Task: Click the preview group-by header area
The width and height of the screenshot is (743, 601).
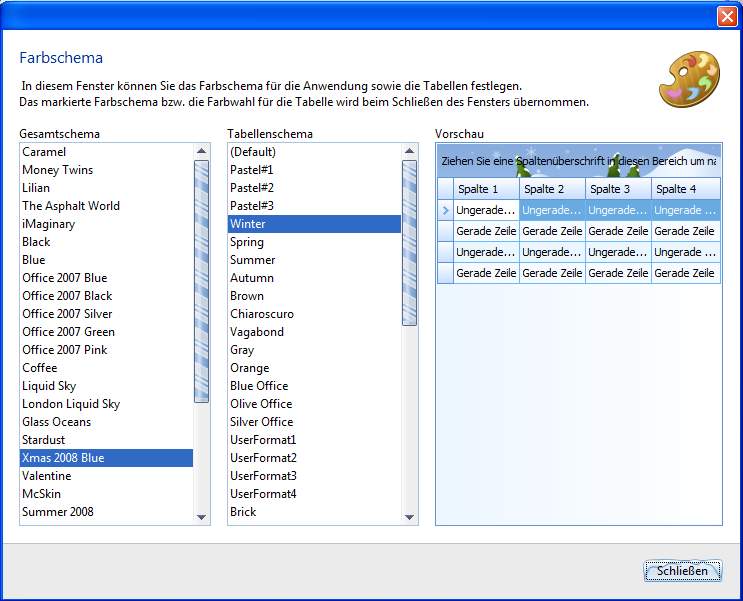Action: pyautogui.click(x=579, y=161)
